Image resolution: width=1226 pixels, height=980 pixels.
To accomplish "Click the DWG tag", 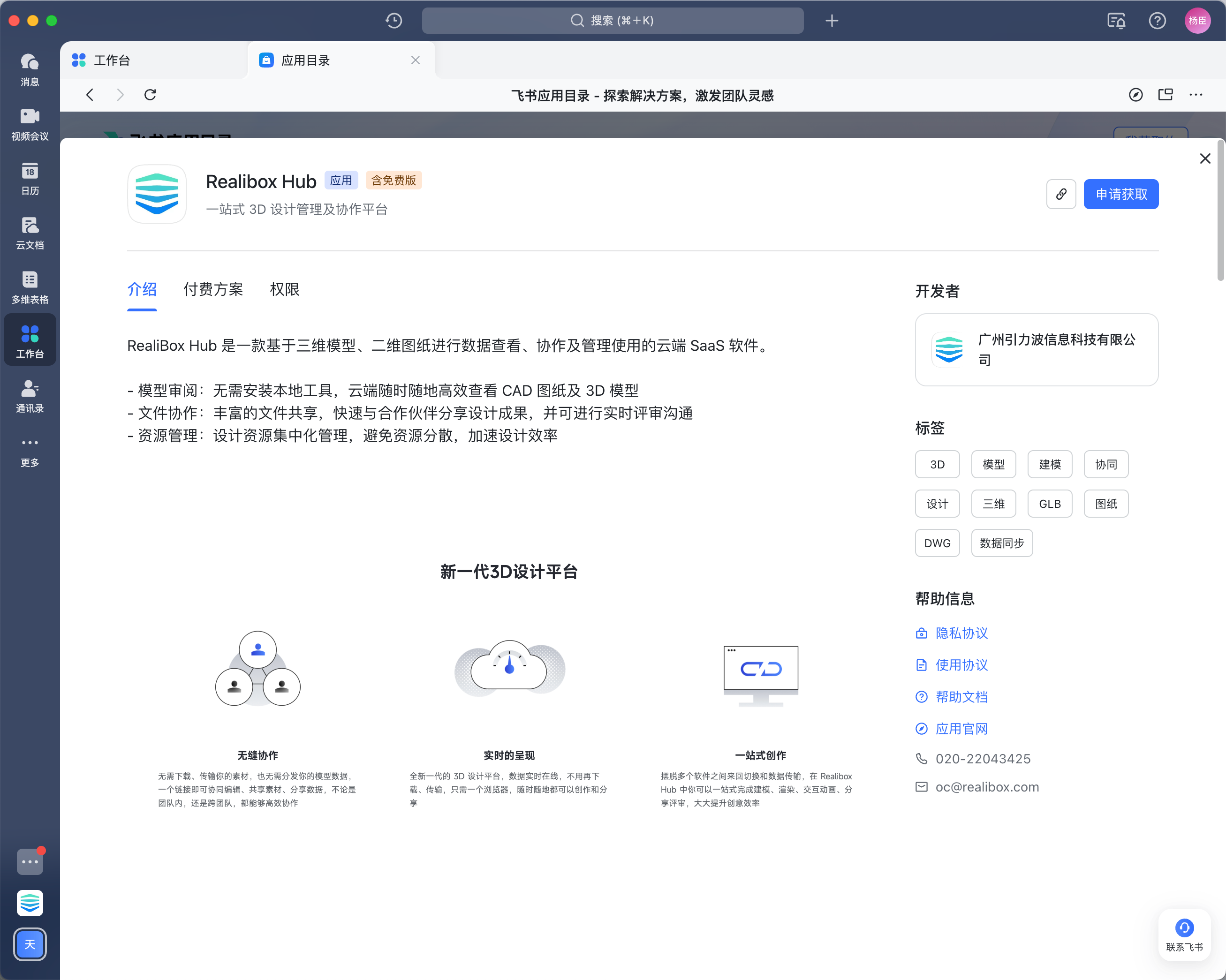I will pos(937,543).
